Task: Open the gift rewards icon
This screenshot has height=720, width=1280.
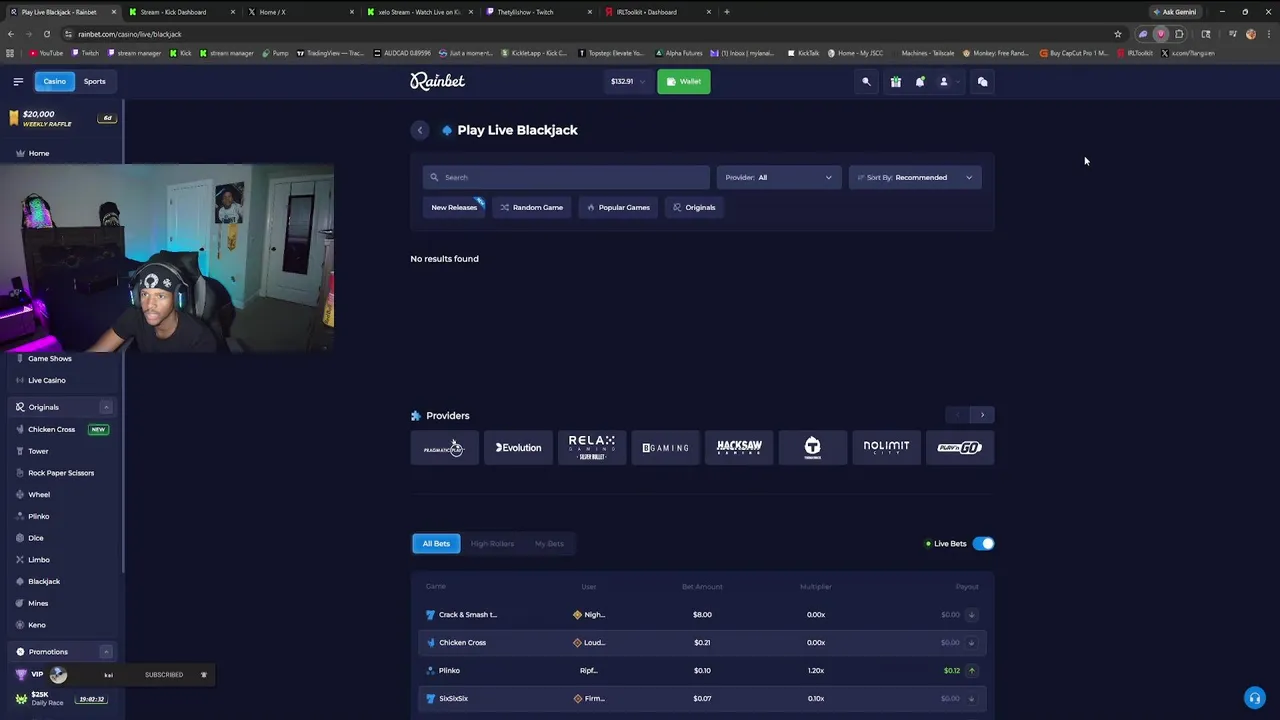Action: coord(895,82)
